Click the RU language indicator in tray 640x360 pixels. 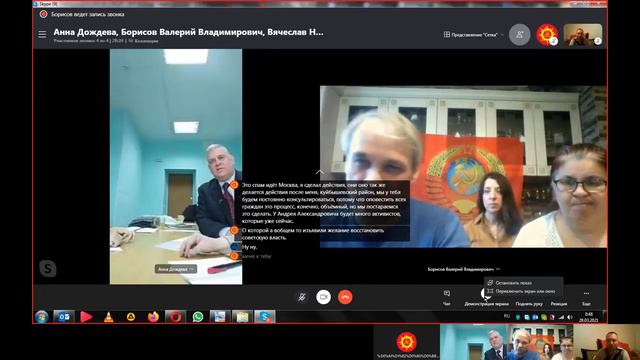pyautogui.click(x=507, y=316)
